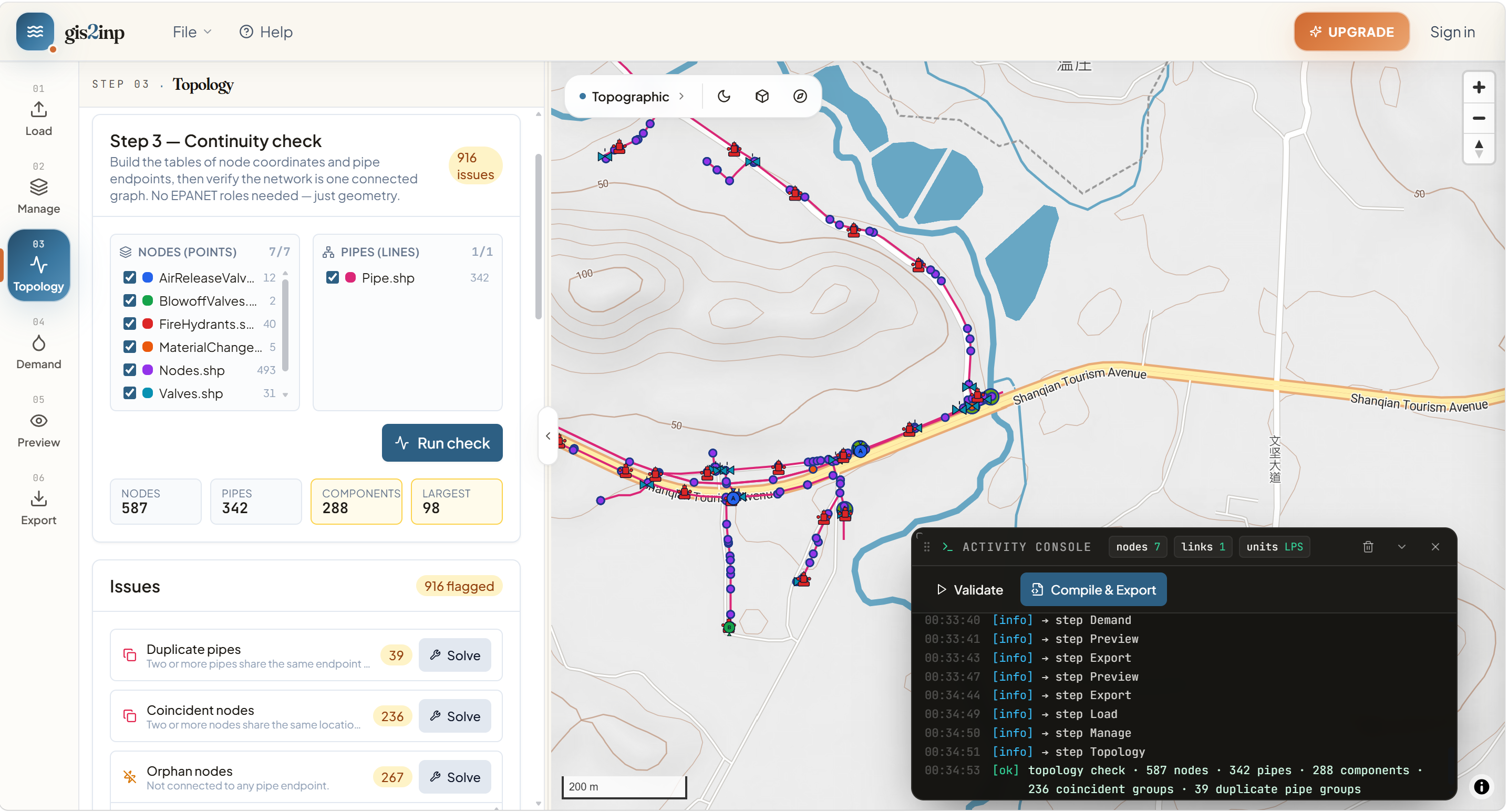Click the left panel vertical scrollbar
Viewport: 1508px width, 812px height.
539,237
